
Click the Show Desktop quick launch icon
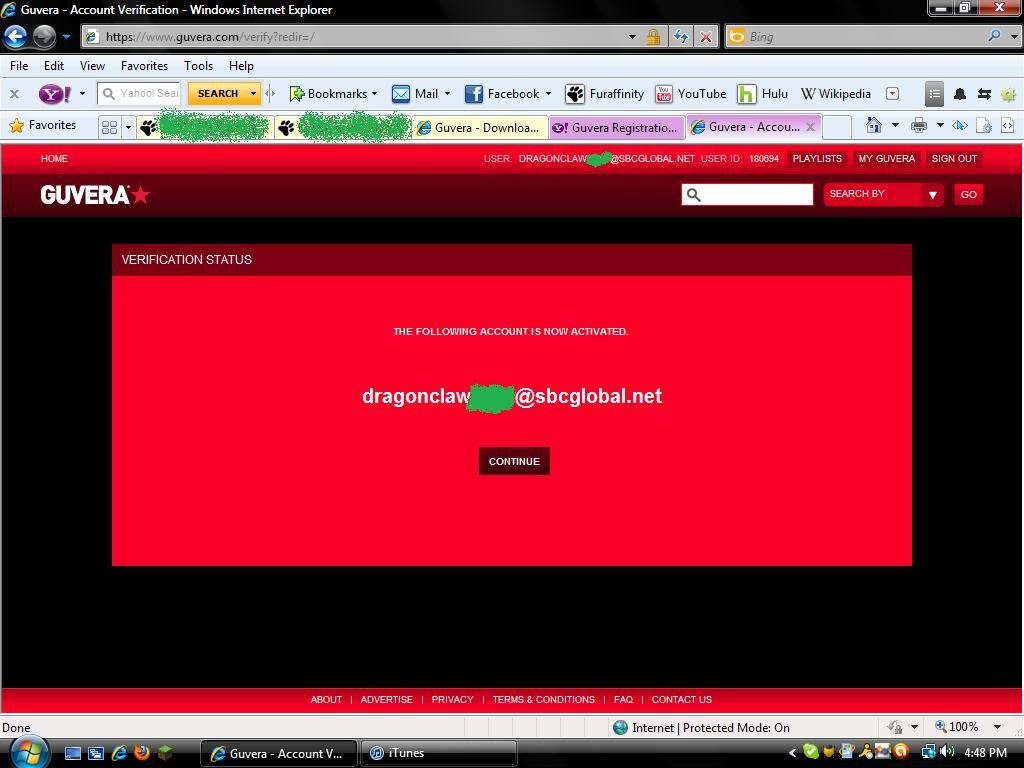(x=72, y=753)
